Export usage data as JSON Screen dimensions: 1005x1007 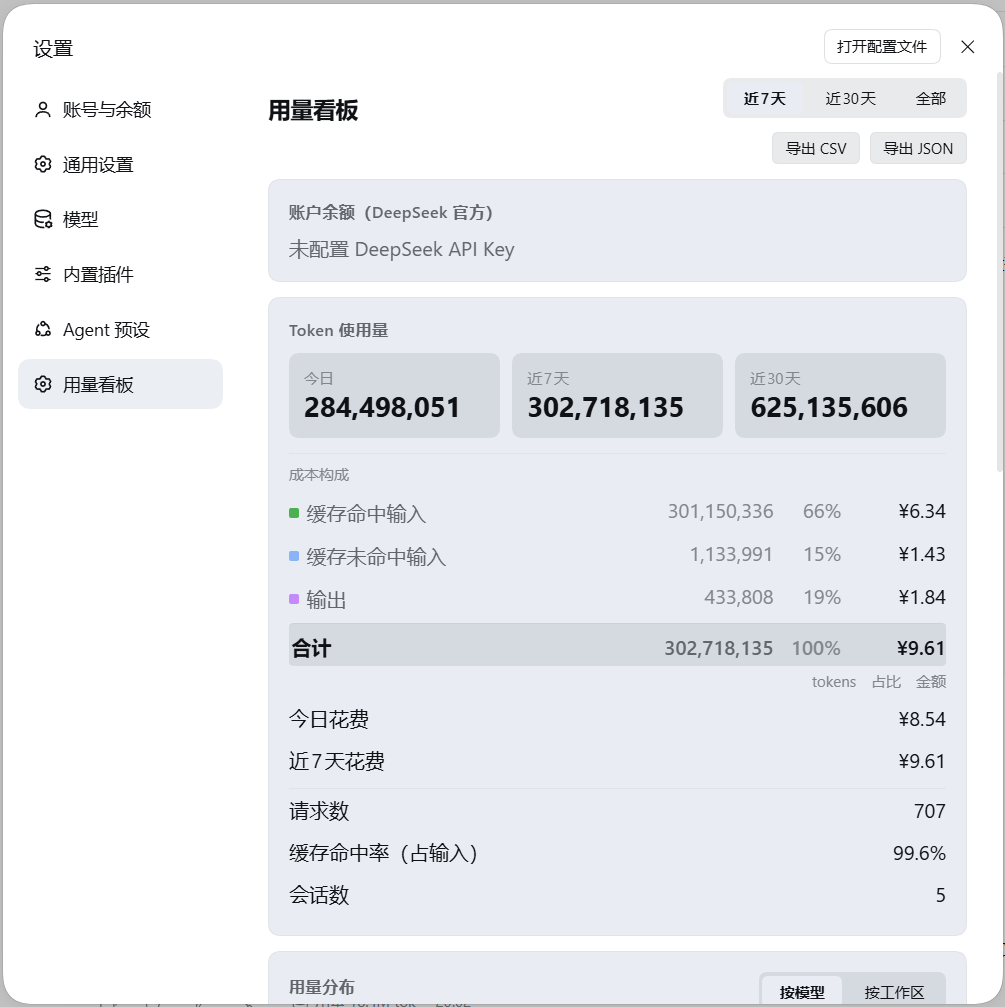tap(918, 148)
